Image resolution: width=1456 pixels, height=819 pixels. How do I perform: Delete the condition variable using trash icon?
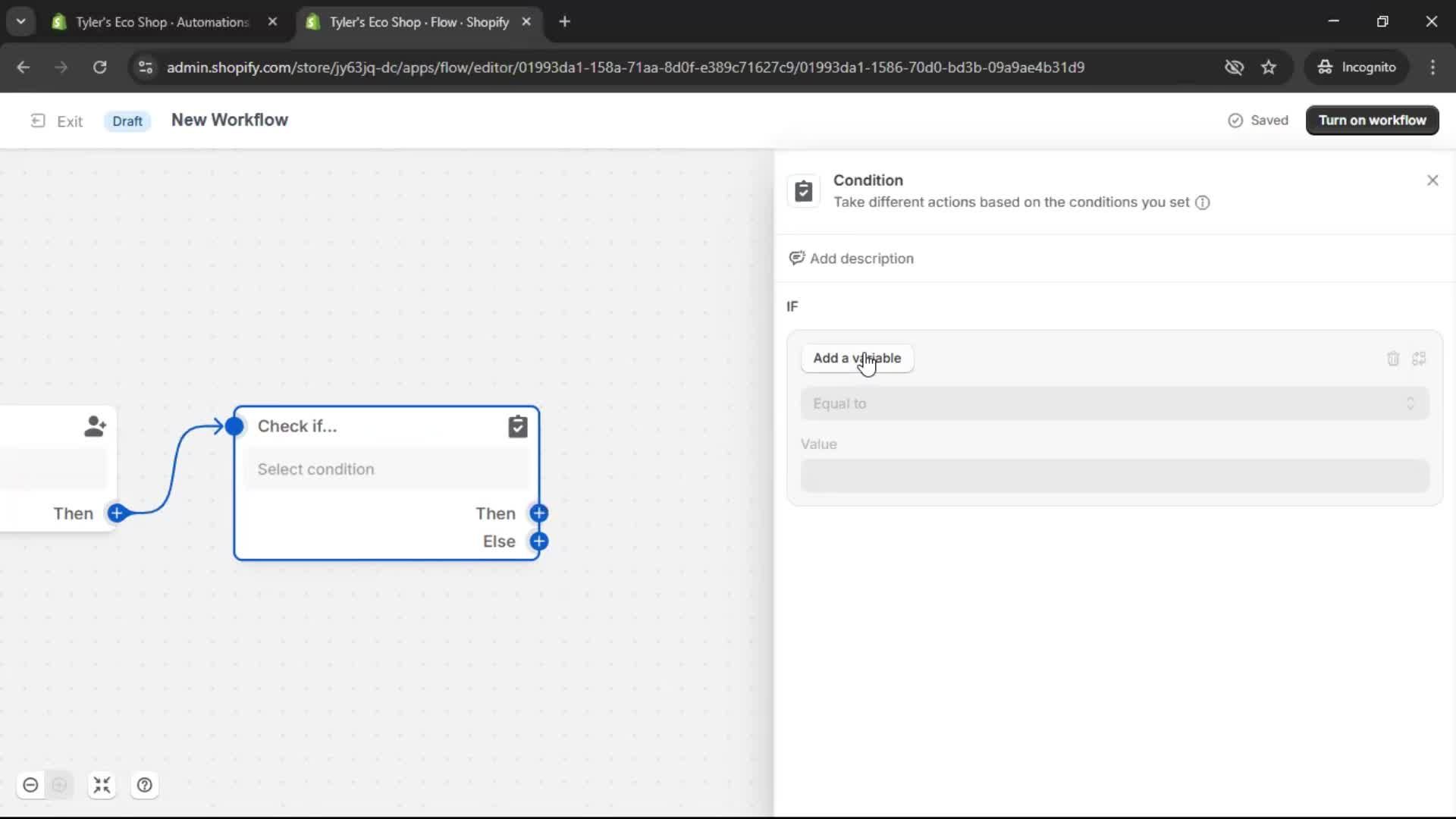pos(1393,358)
